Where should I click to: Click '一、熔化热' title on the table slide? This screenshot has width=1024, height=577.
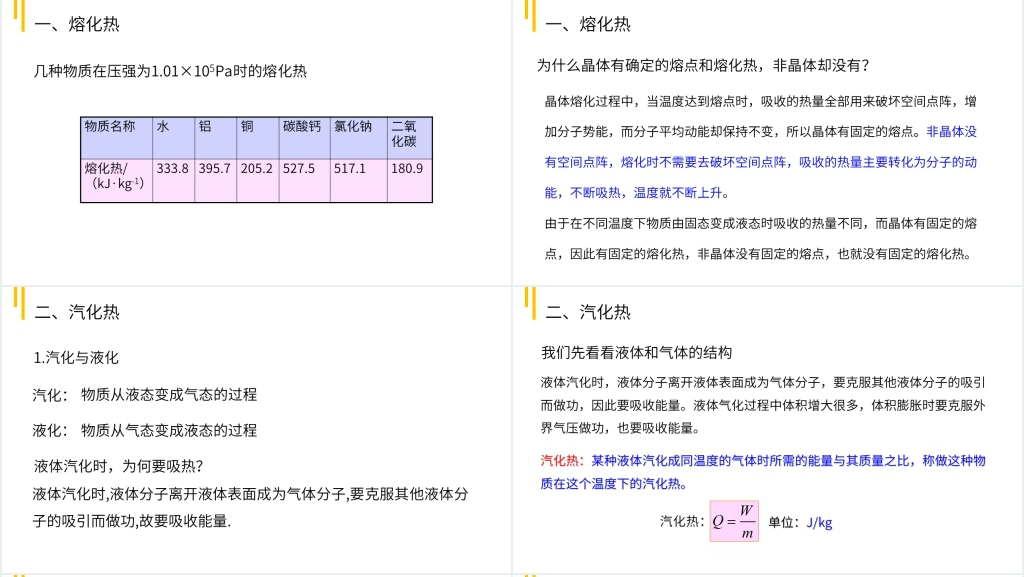click(x=77, y=25)
